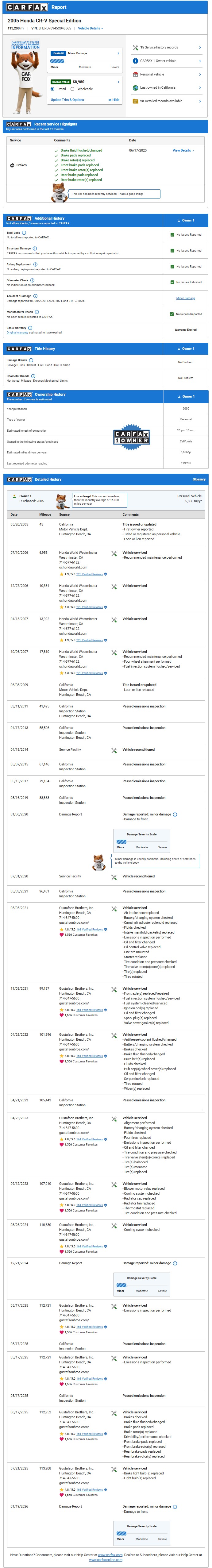Expand the CARFAX Value $8,980 chevron

pyautogui.click(x=118, y=82)
